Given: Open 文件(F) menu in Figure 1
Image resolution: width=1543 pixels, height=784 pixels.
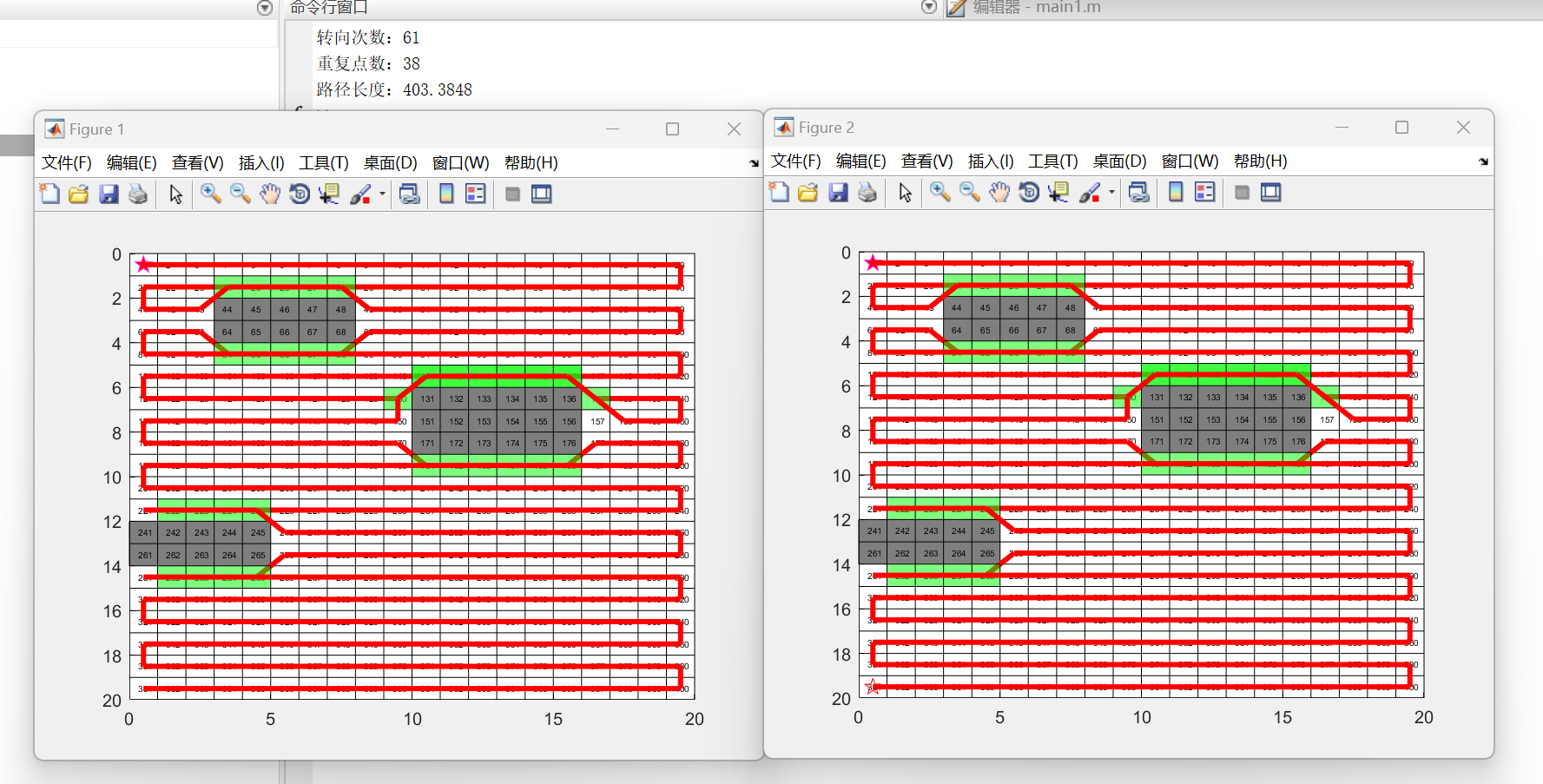Looking at the screenshot, I should click(x=67, y=162).
